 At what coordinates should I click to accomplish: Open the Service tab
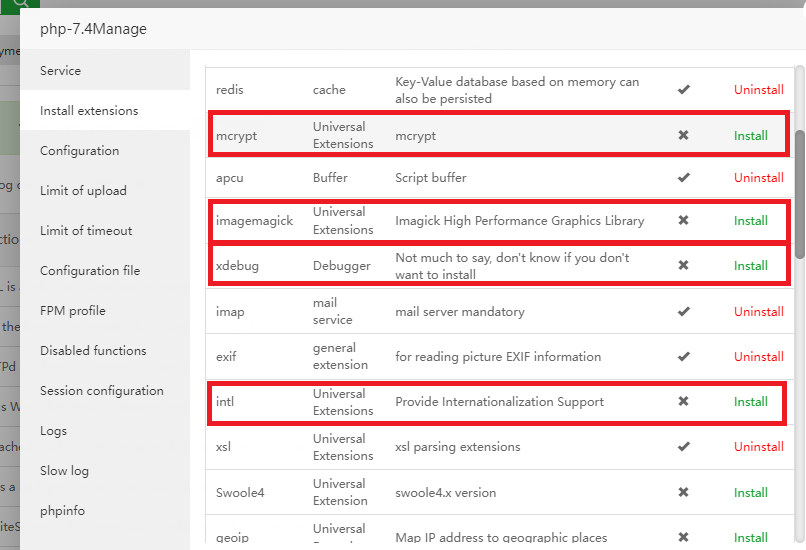[x=61, y=71]
